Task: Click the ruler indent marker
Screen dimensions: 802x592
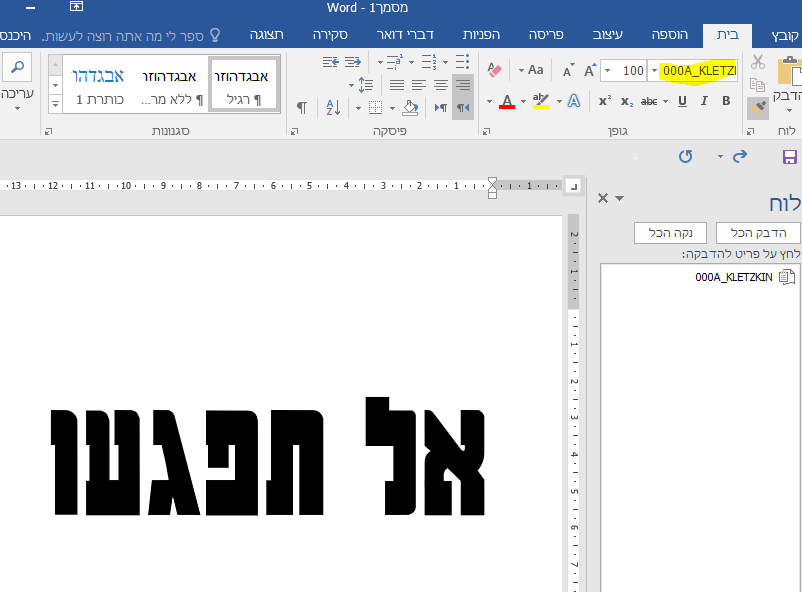Action: 492,188
